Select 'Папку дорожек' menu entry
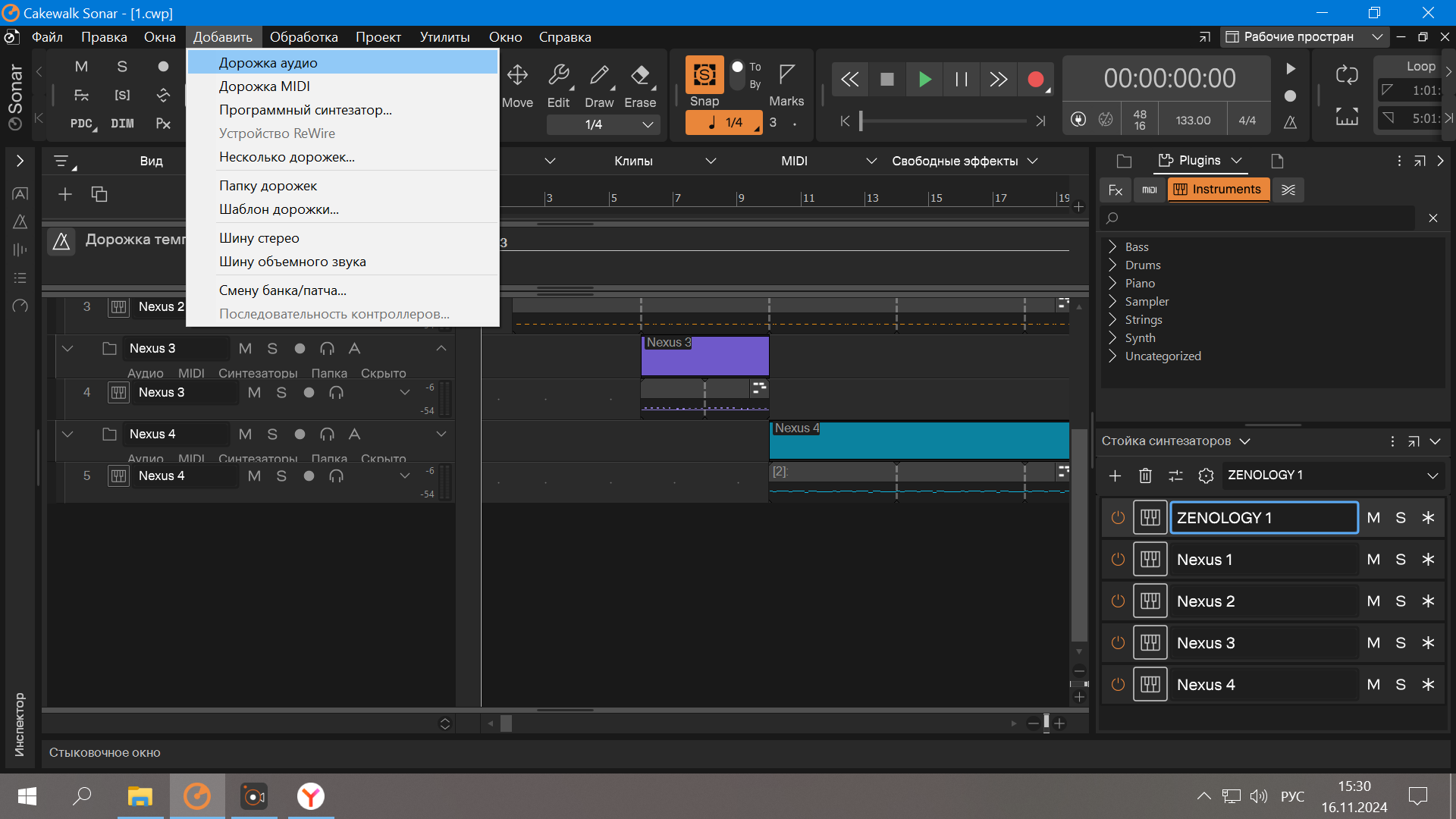 click(343, 186)
